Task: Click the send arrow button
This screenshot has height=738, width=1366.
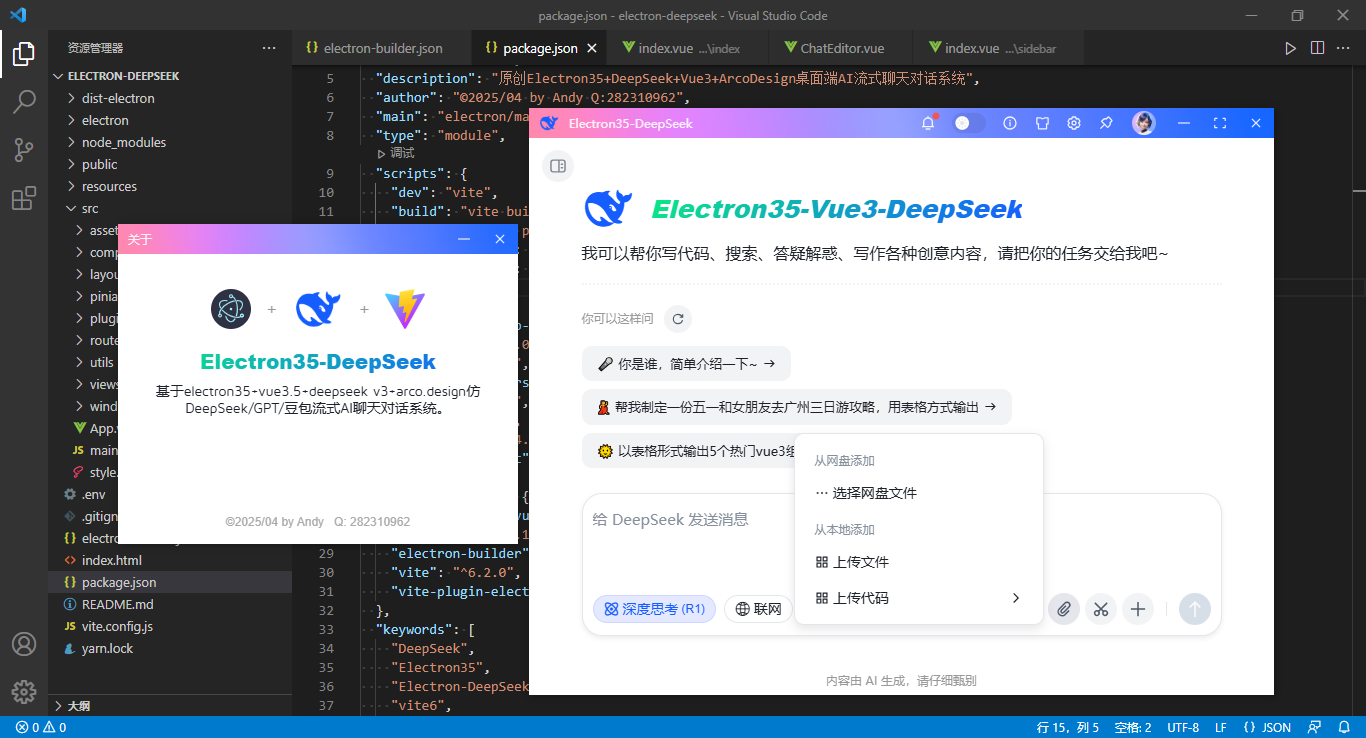Action: pos(1195,609)
